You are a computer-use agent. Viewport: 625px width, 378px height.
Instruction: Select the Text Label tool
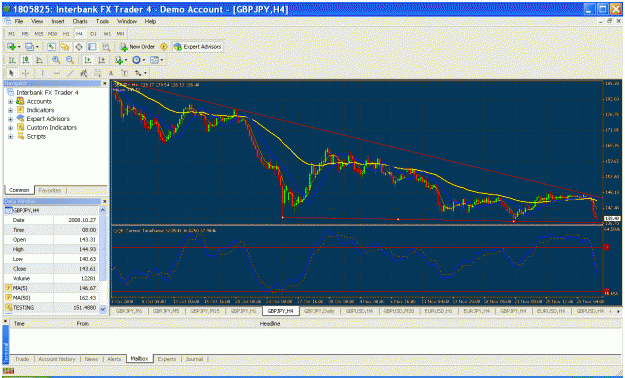(x=124, y=73)
